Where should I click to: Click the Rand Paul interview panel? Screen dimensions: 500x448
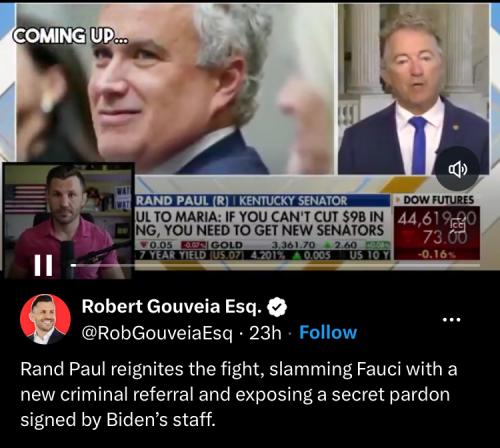click(x=413, y=89)
